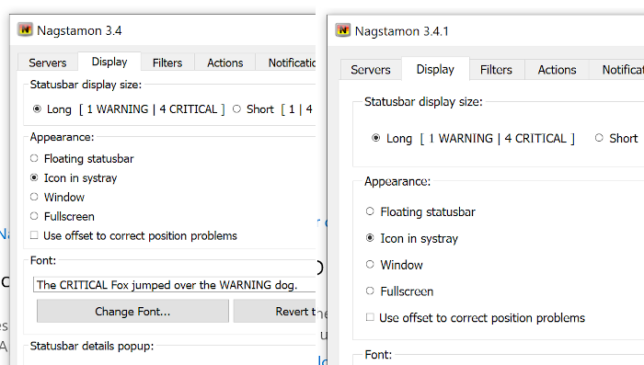Image resolution: width=644 pixels, height=365 pixels.
Task: Select Long statusbar size in Nagstamon 3.4
Action: click(37, 109)
